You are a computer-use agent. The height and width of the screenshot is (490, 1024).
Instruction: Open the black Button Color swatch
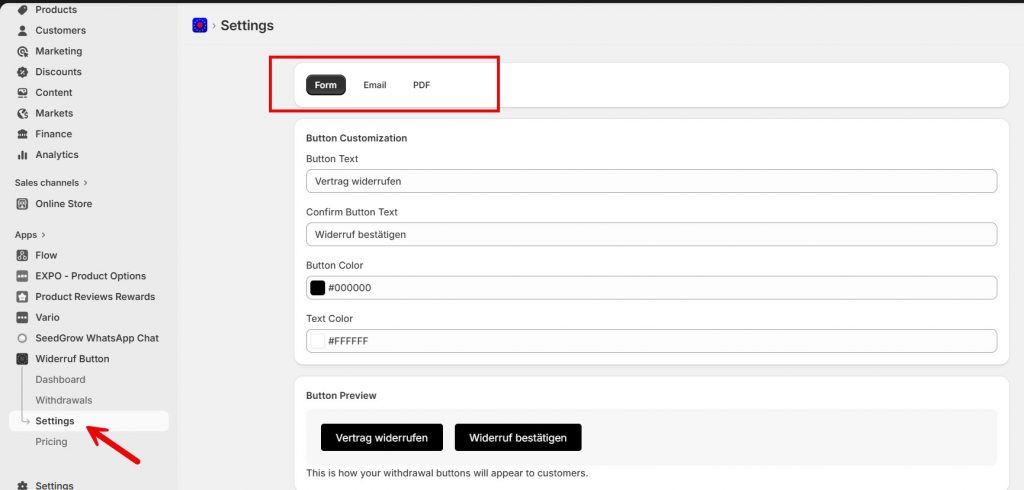point(317,288)
